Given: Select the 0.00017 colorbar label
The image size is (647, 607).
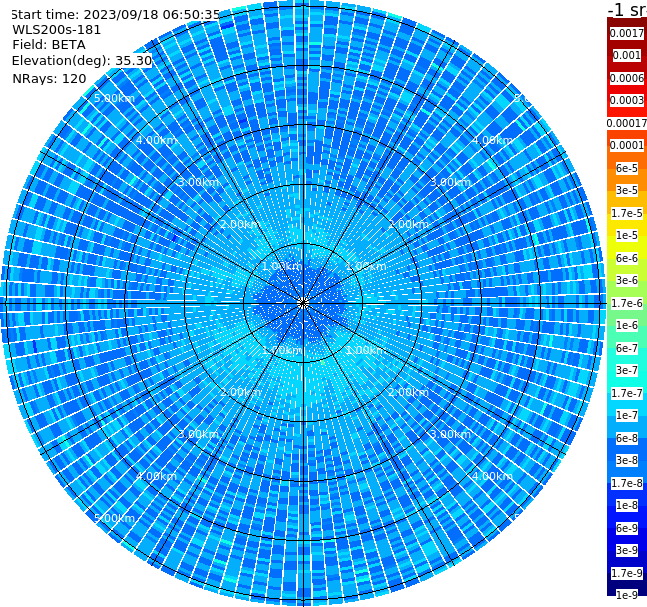Looking at the screenshot, I should (x=627, y=123).
